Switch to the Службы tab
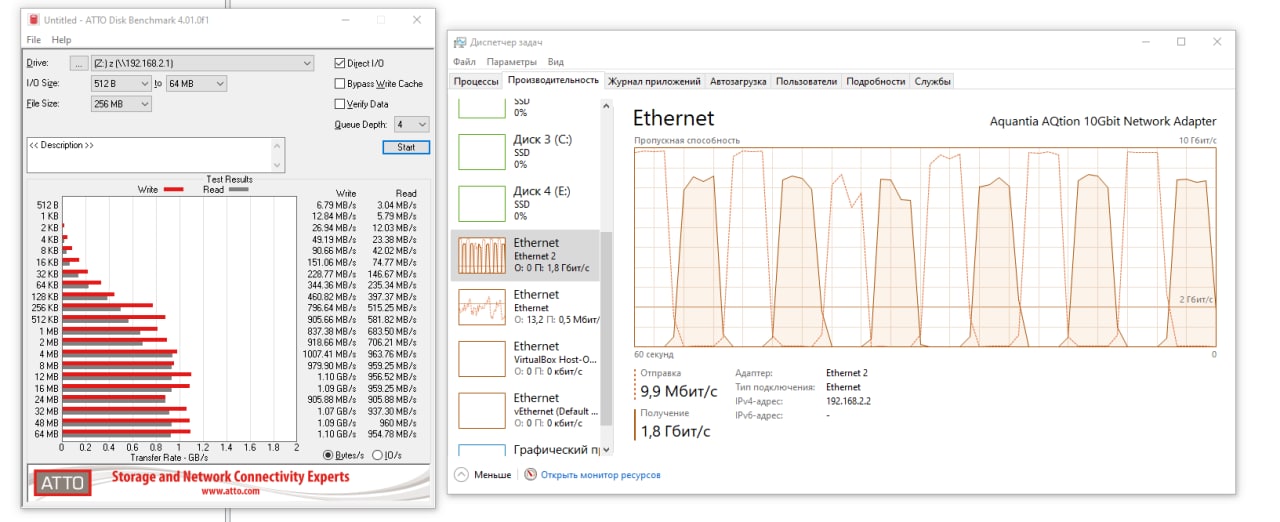The height and width of the screenshot is (522, 1280). tap(932, 81)
